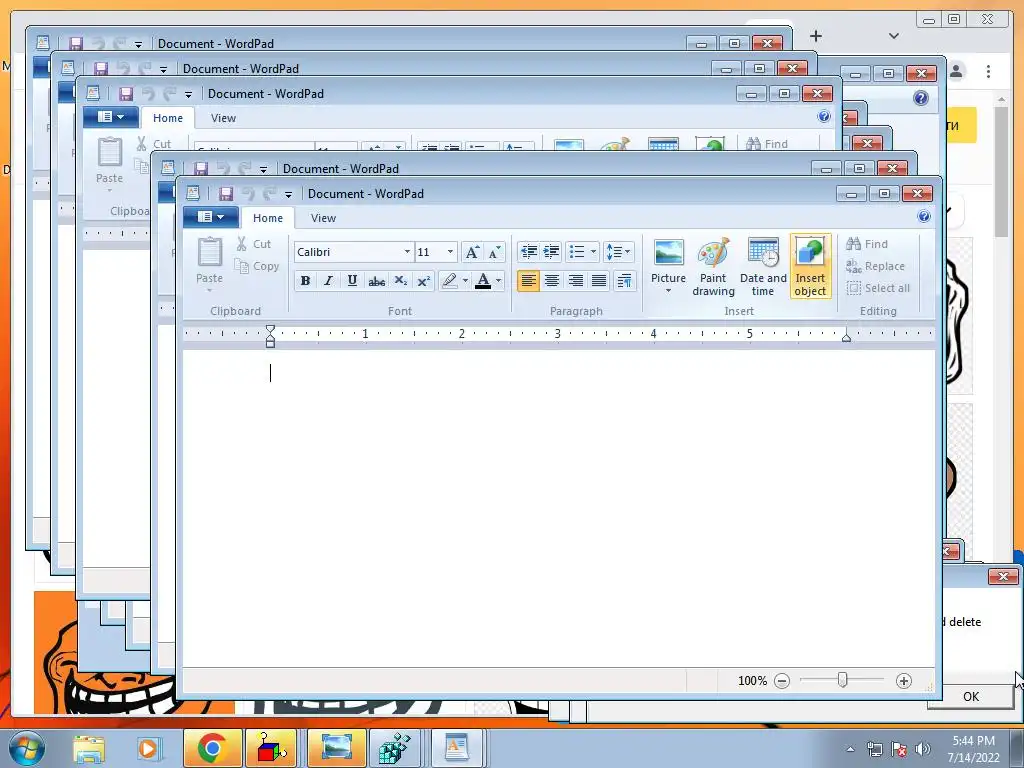Zoom out with minus button

(782, 681)
